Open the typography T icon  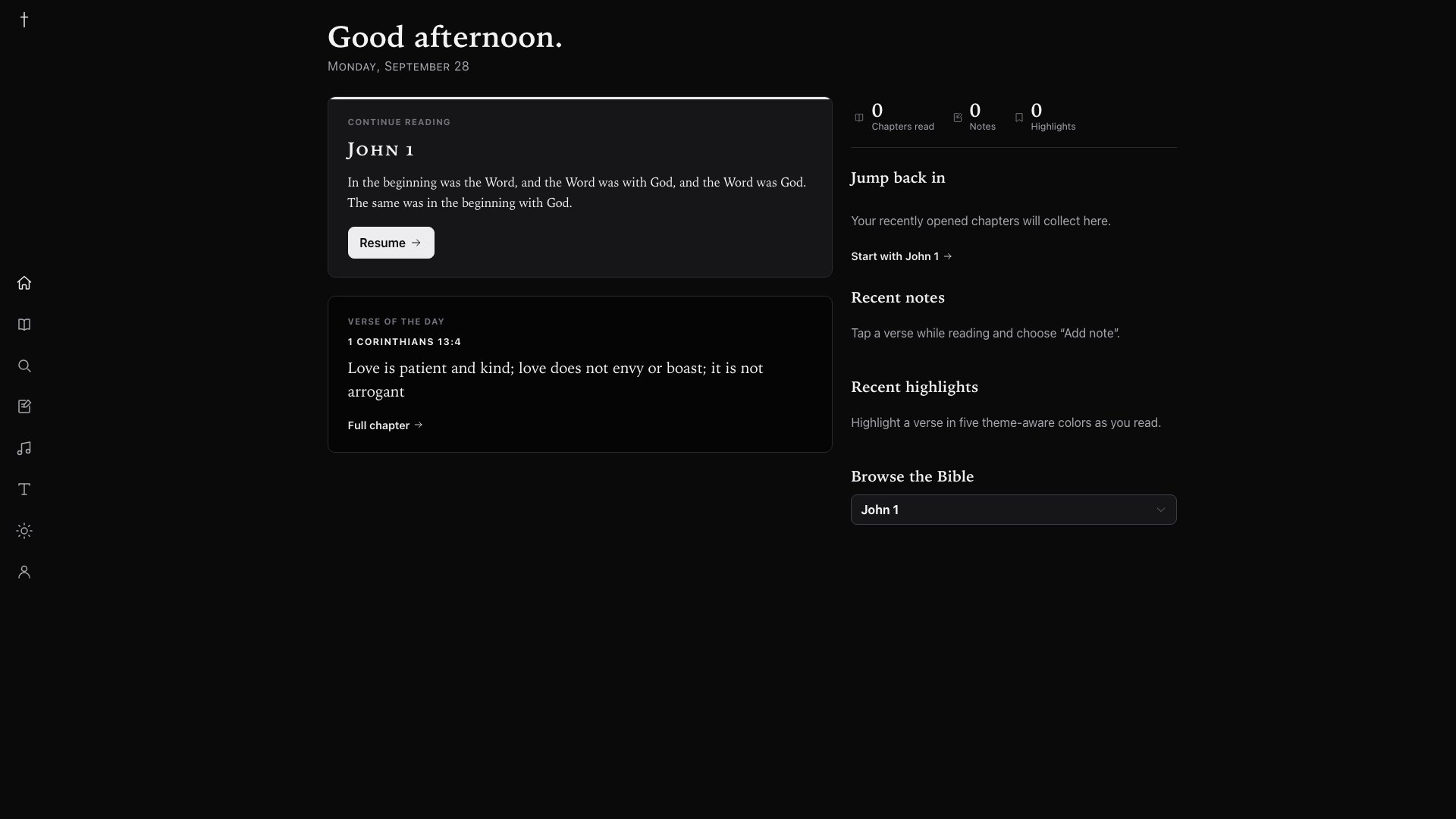(x=24, y=489)
